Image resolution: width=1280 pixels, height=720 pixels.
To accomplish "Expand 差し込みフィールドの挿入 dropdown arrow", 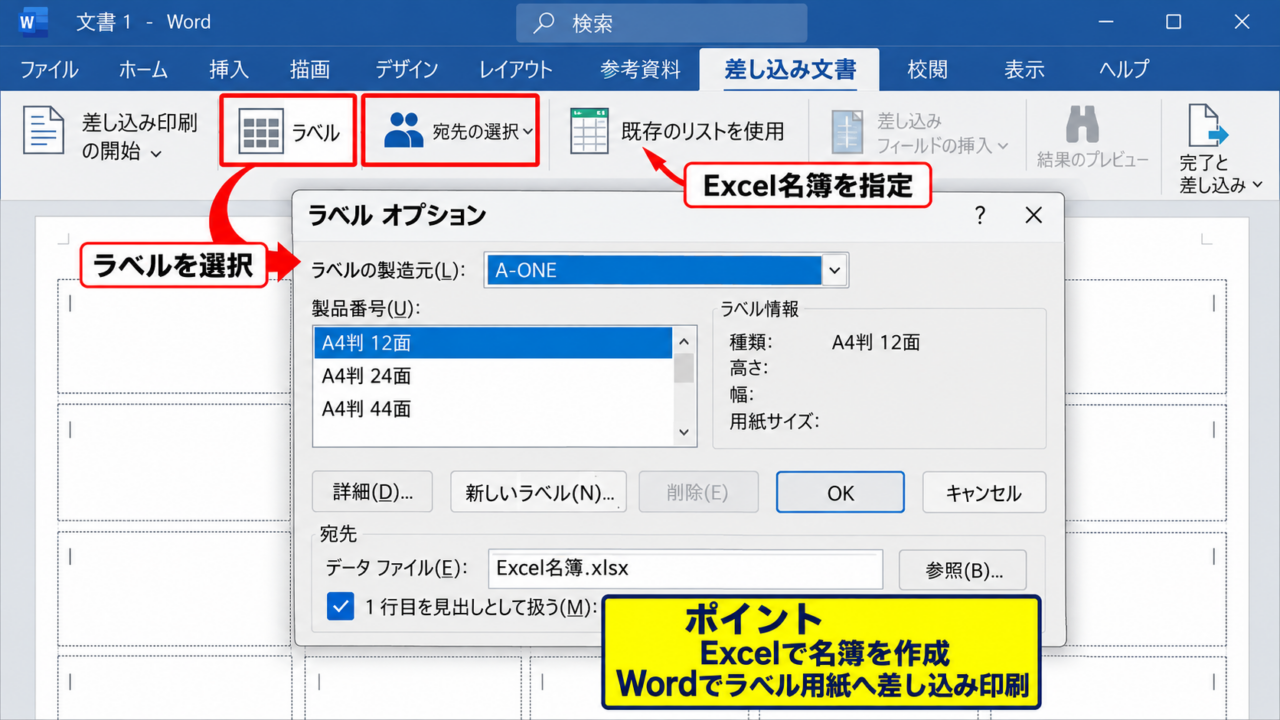I will [x=1003, y=146].
